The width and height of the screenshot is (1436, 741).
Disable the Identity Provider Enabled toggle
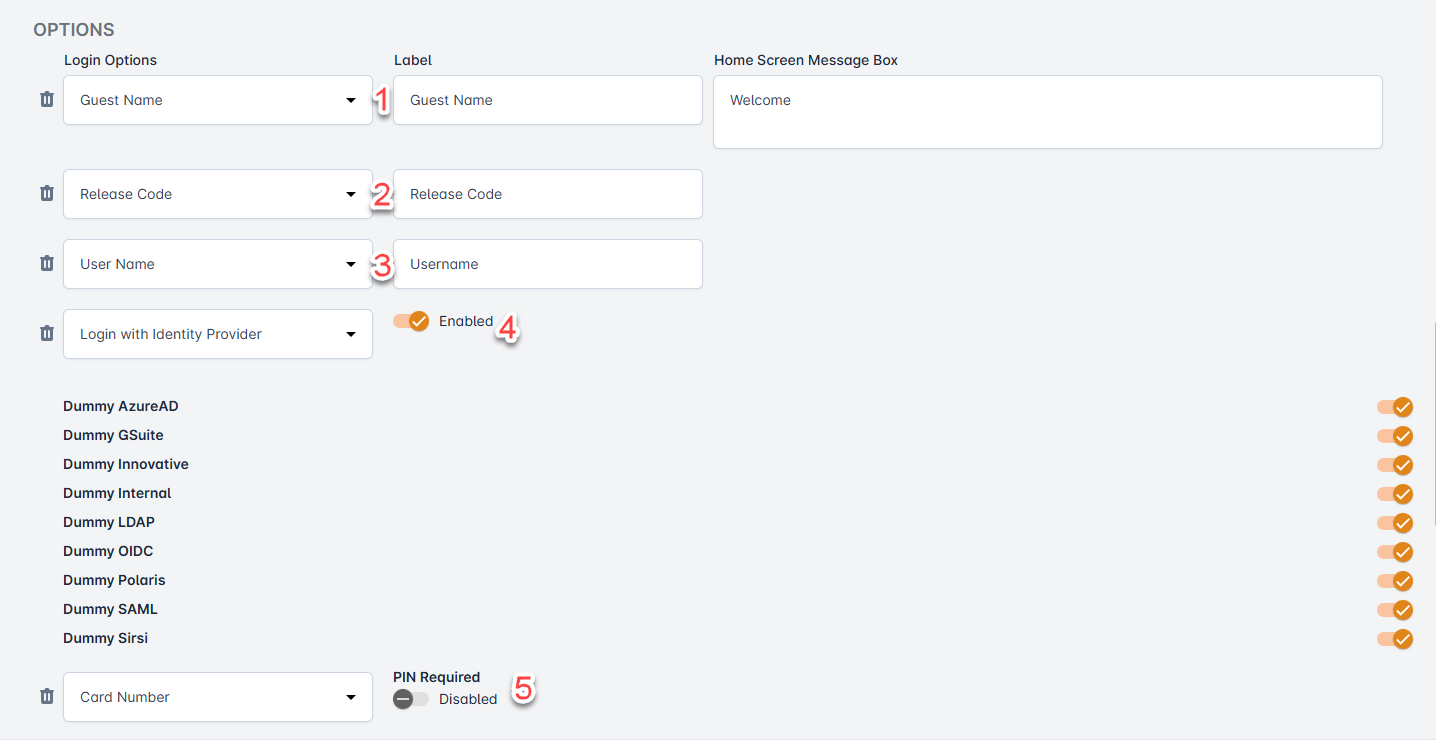411,321
